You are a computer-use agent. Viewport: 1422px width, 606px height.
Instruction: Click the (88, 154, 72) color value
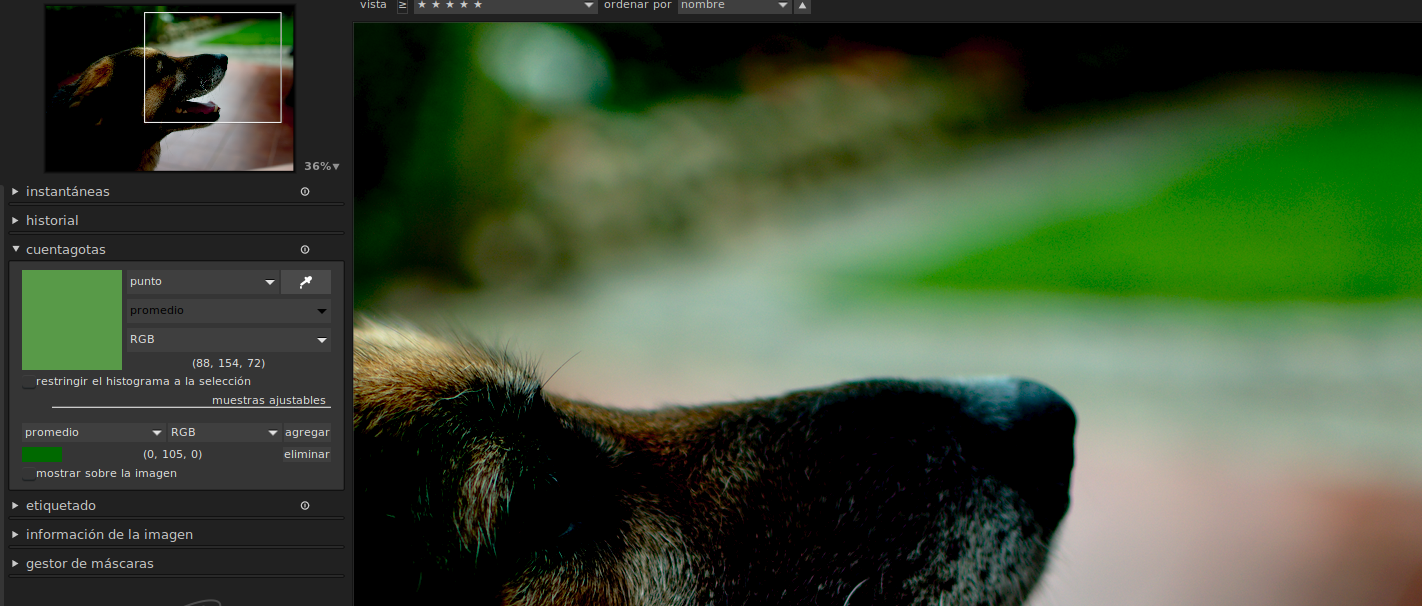point(228,363)
